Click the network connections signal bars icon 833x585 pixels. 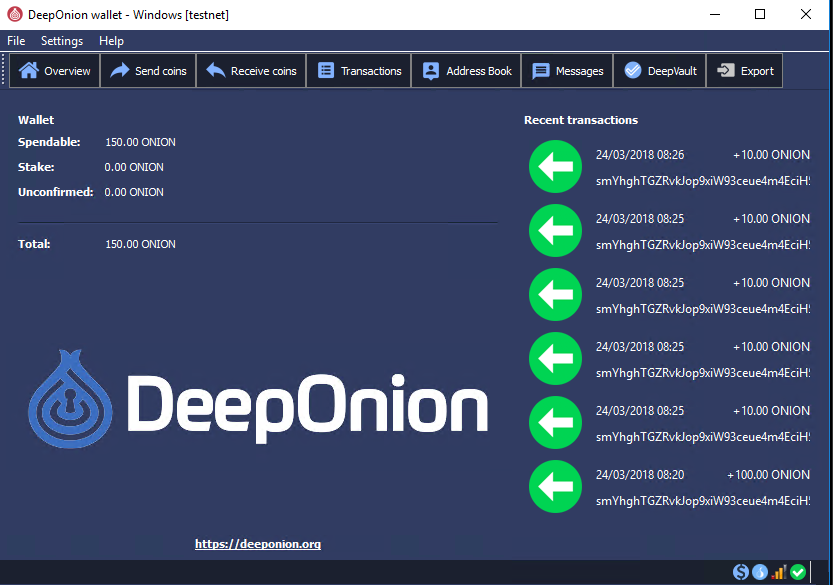point(779,572)
